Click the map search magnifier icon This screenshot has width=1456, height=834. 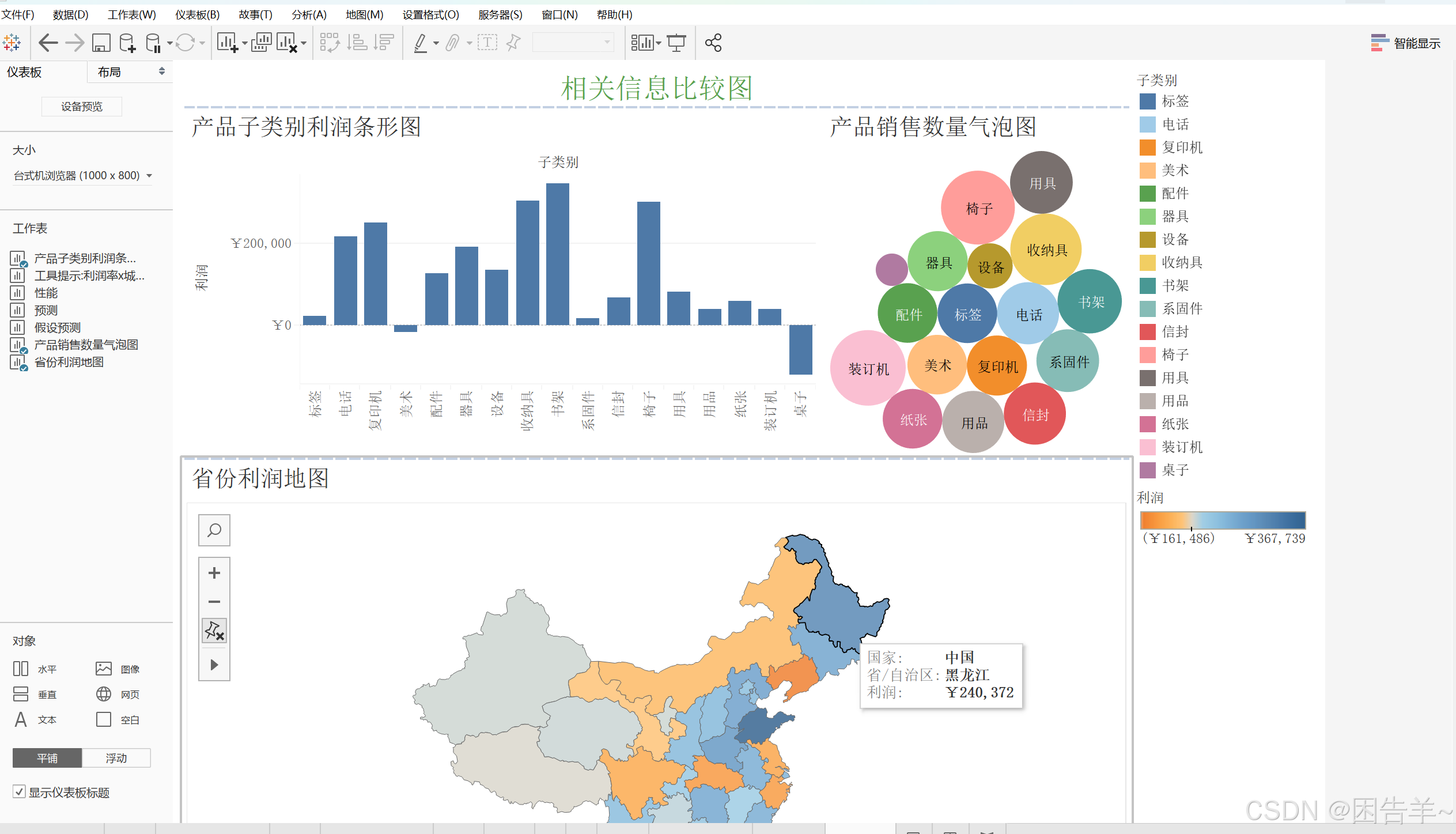coord(214,530)
